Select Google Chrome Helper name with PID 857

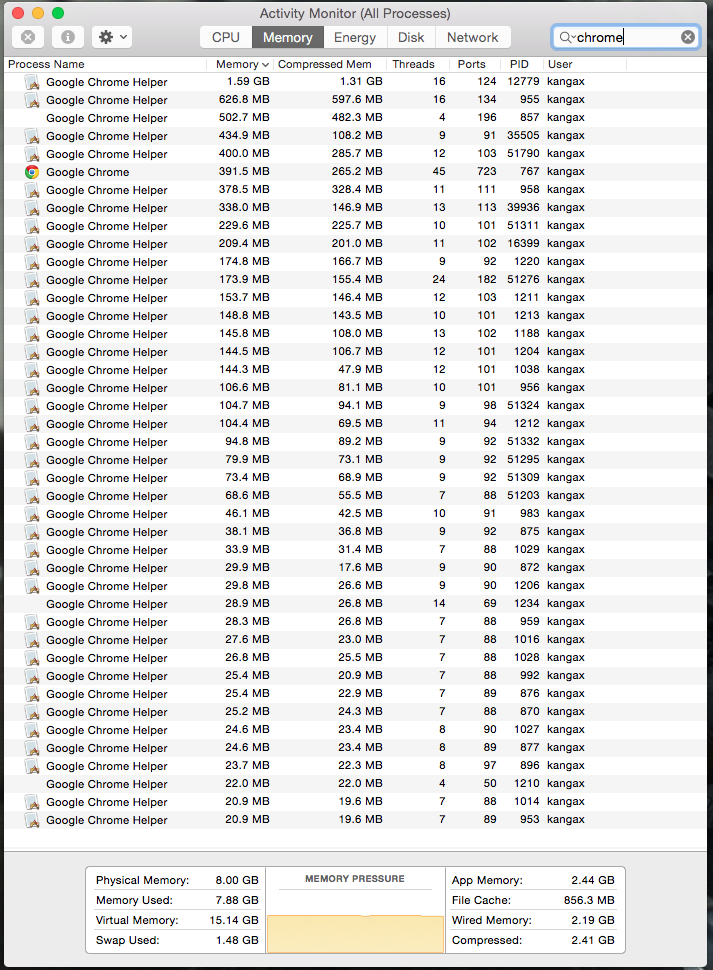[x=106, y=118]
